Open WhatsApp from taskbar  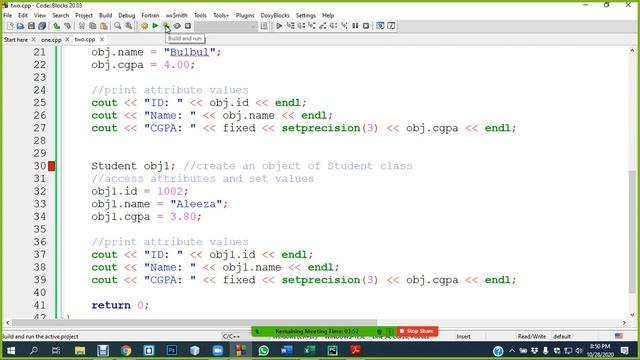[264, 350]
